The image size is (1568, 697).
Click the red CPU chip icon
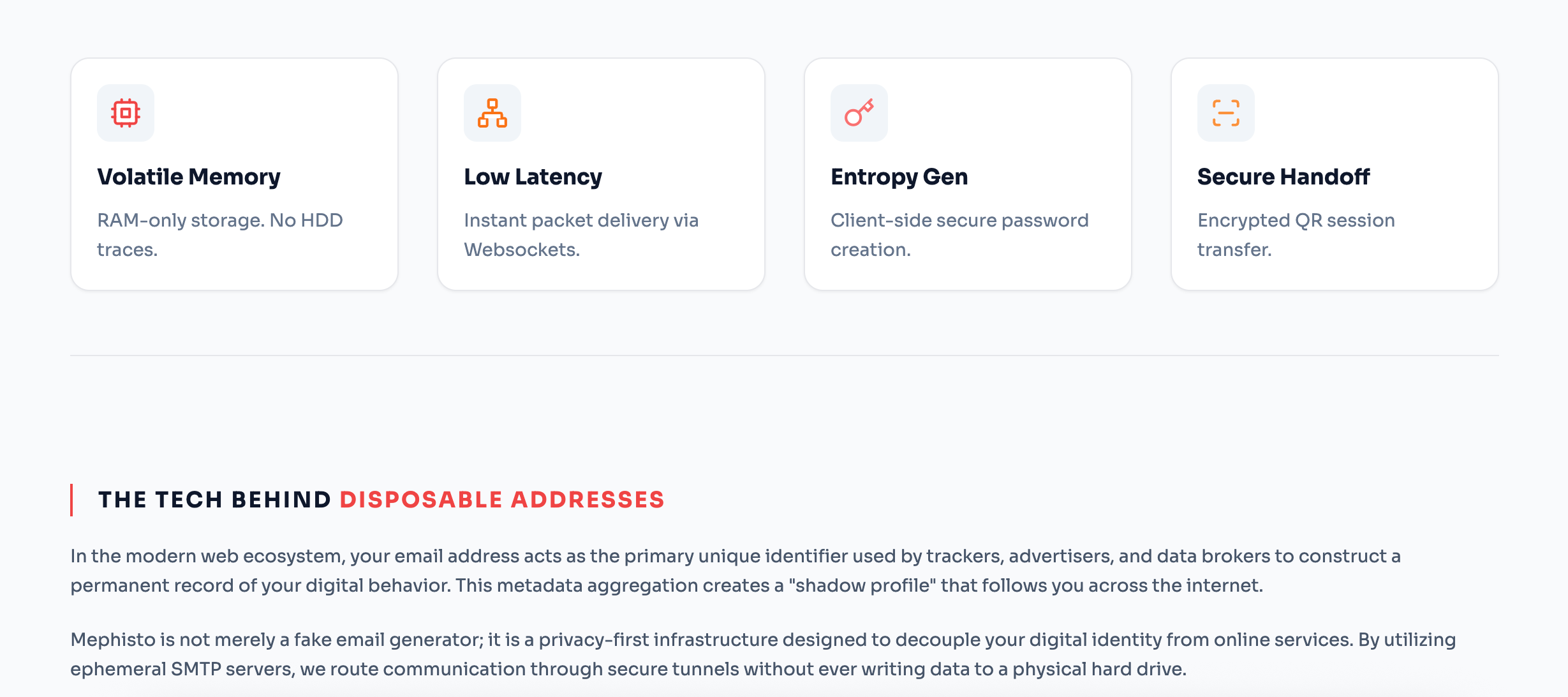coord(126,113)
